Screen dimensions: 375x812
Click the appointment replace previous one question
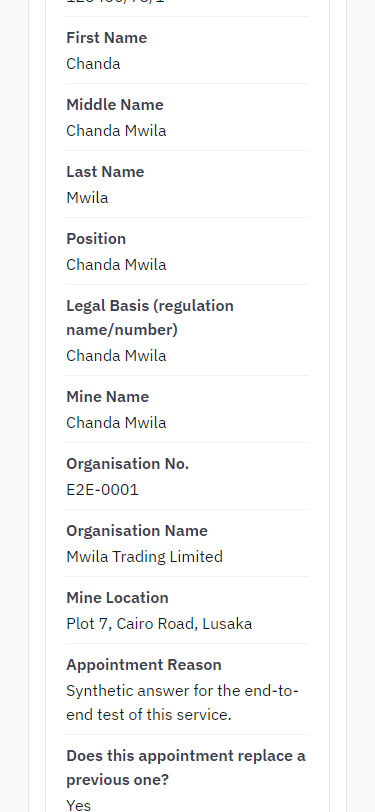pyautogui.click(x=186, y=767)
